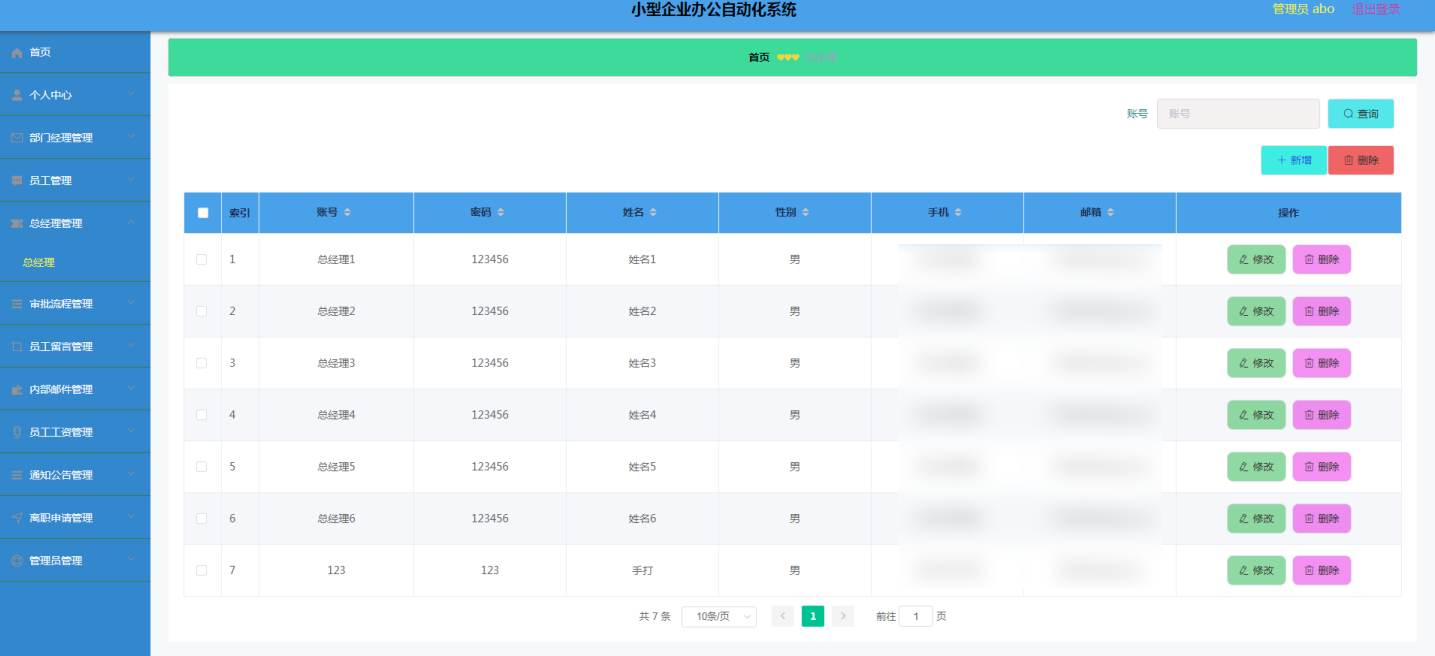The width and height of the screenshot is (1435, 656).
Task: Sort by the 性别 column arrows
Action: (x=806, y=213)
